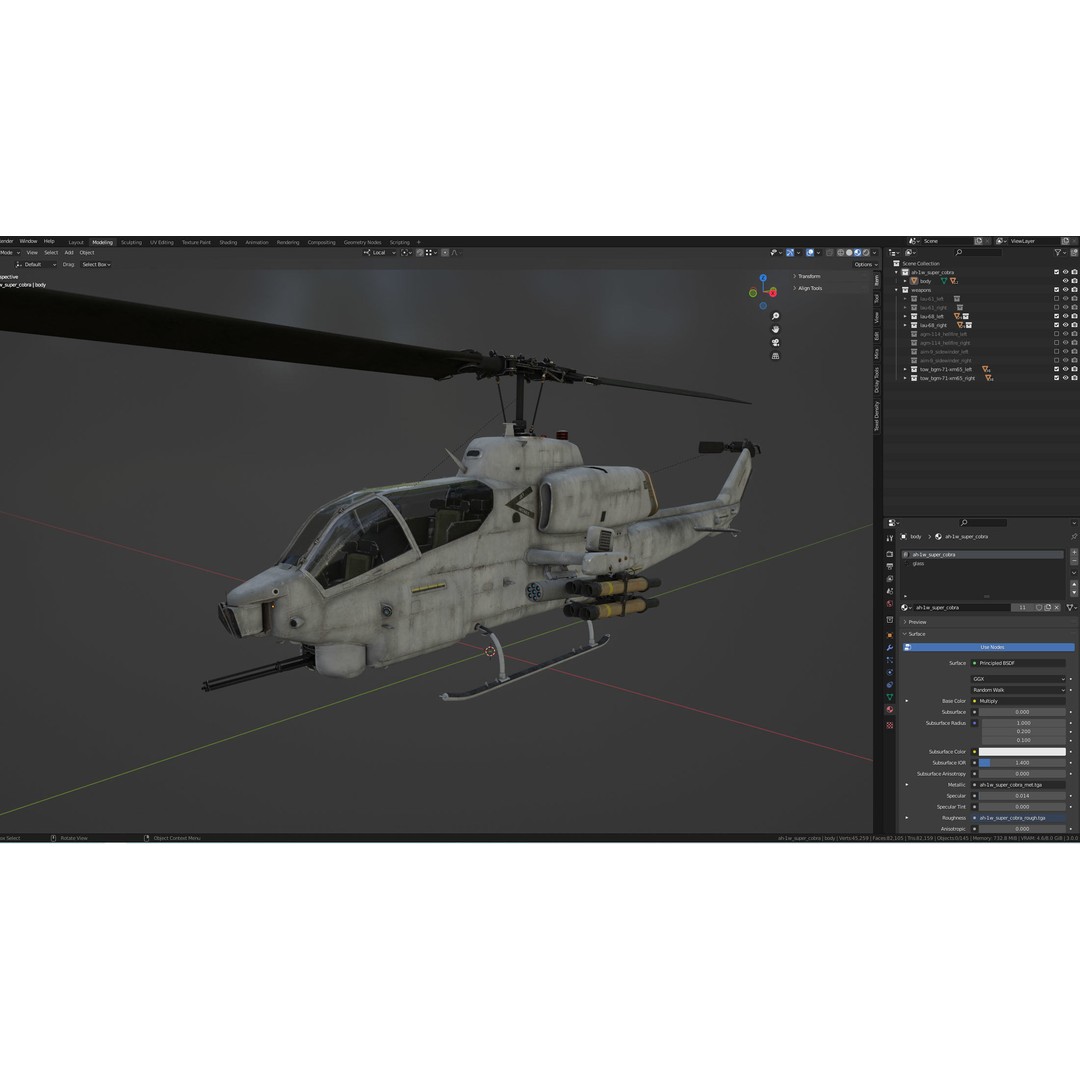
Task: Click the remove material slot minus button
Action: click(1073, 561)
